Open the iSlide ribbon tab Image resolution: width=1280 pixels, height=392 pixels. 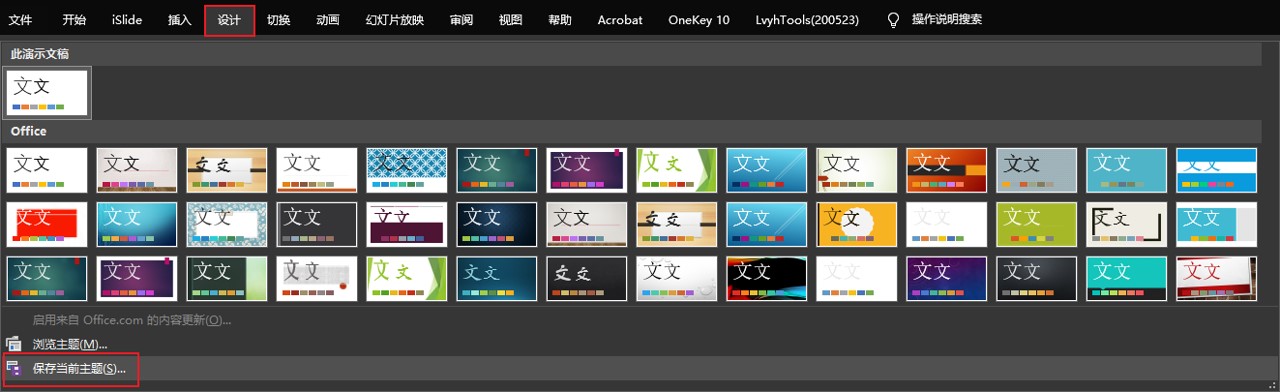coord(127,20)
